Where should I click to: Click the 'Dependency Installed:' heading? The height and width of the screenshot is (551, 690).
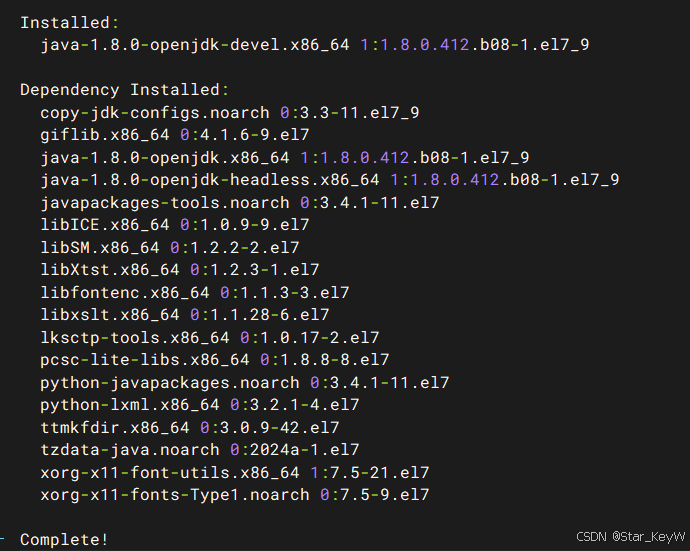click(125, 90)
